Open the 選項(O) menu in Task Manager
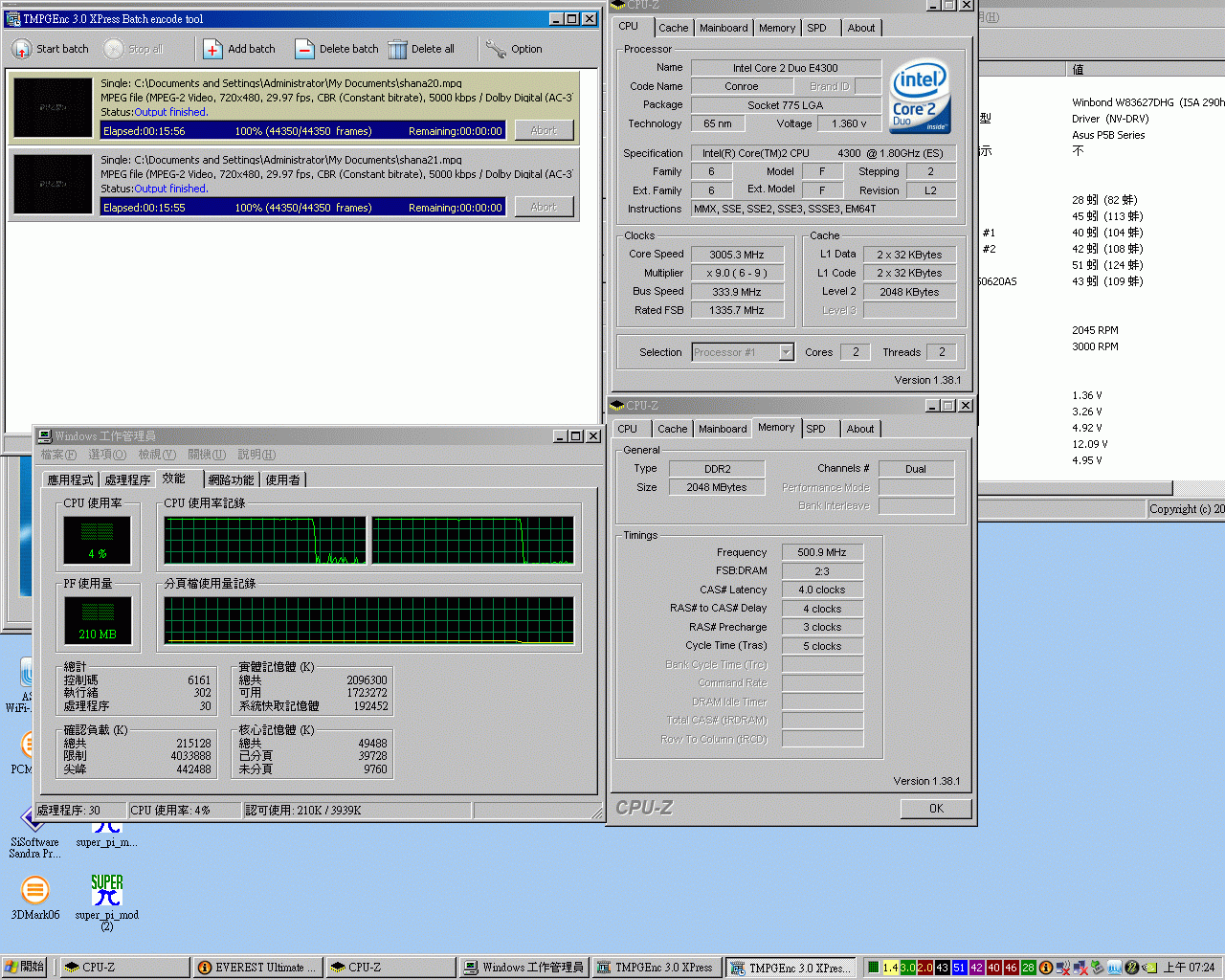Image resolution: width=1225 pixels, height=980 pixels. tap(107, 455)
